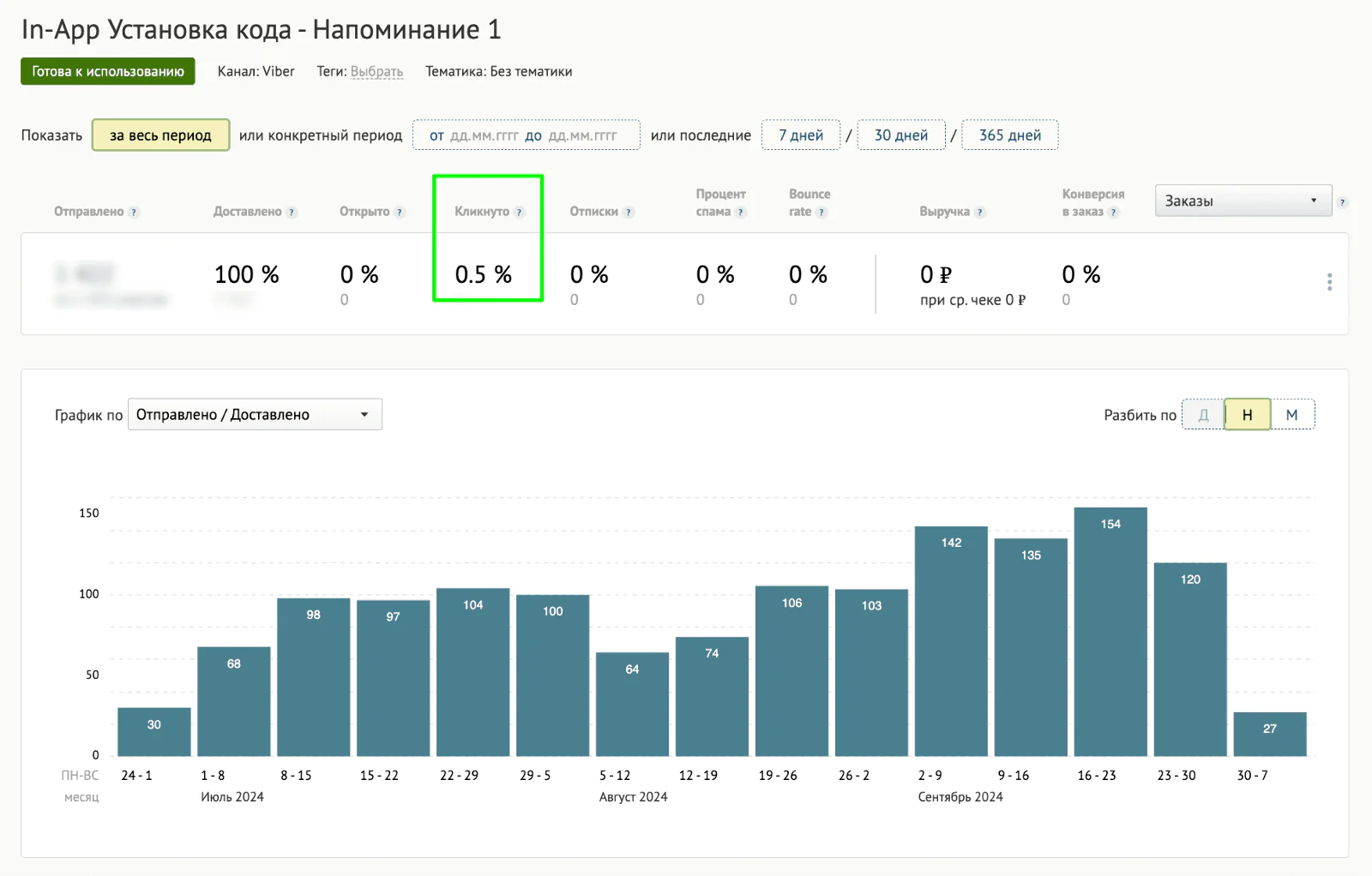Click Выбрать link for tags
Image resolution: width=1372 pixels, height=876 pixels.
(x=376, y=71)
